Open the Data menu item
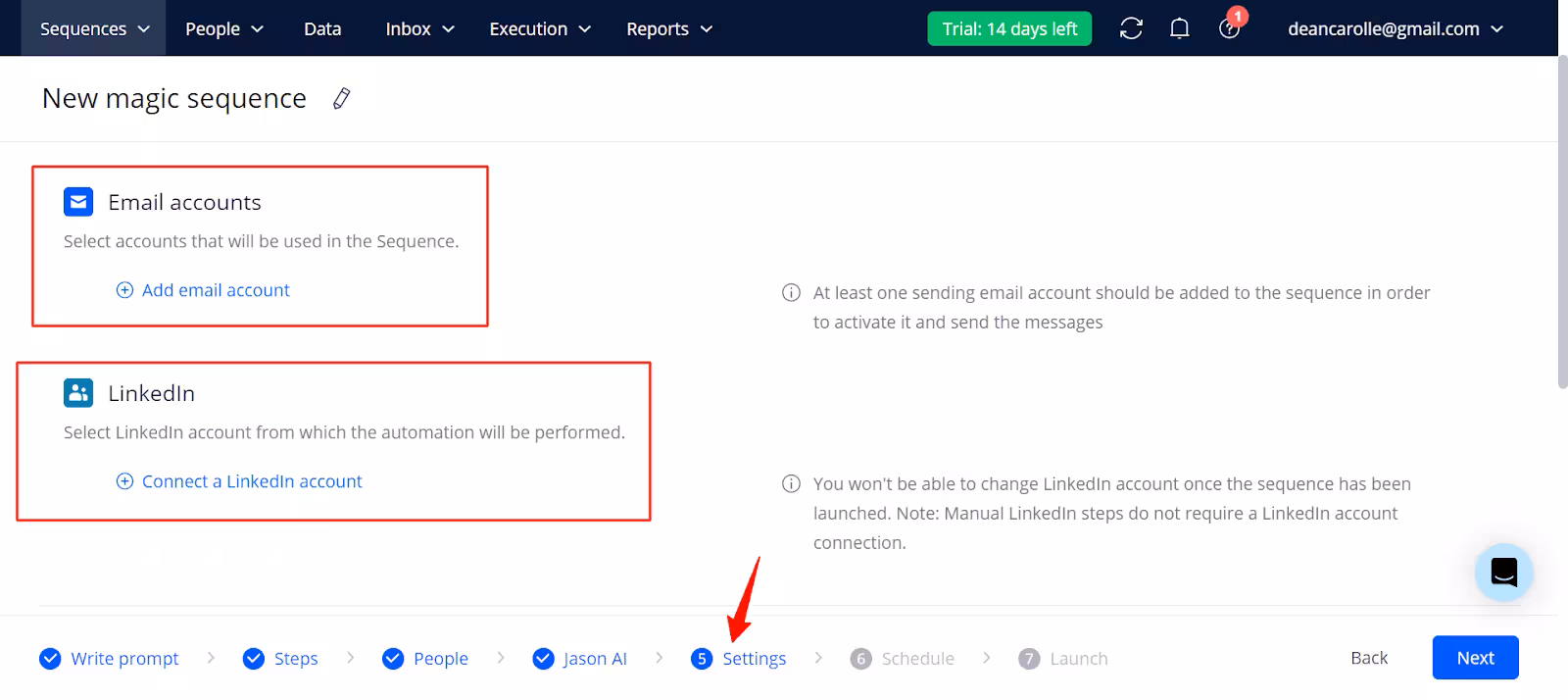This screenshot has height=700, width=1568. 322,28
